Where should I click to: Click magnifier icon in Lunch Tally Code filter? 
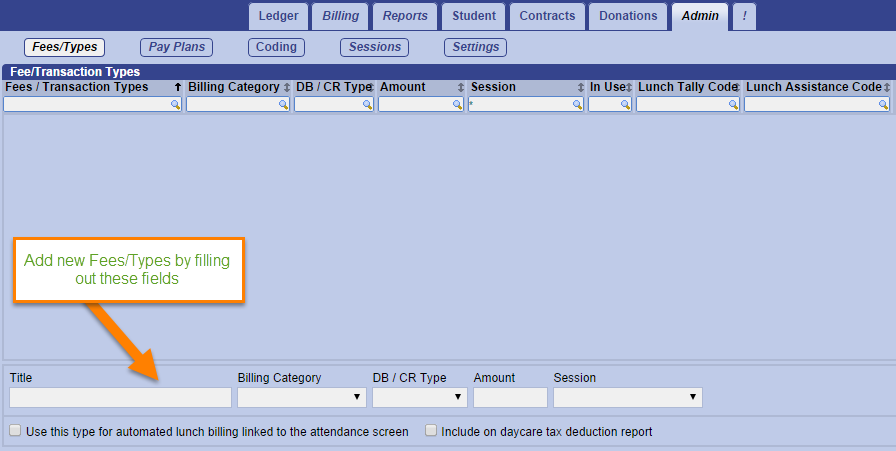(x=733, y=104)
